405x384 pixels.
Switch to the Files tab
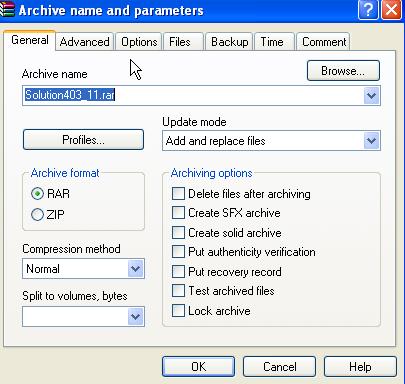tap(183, 42)
